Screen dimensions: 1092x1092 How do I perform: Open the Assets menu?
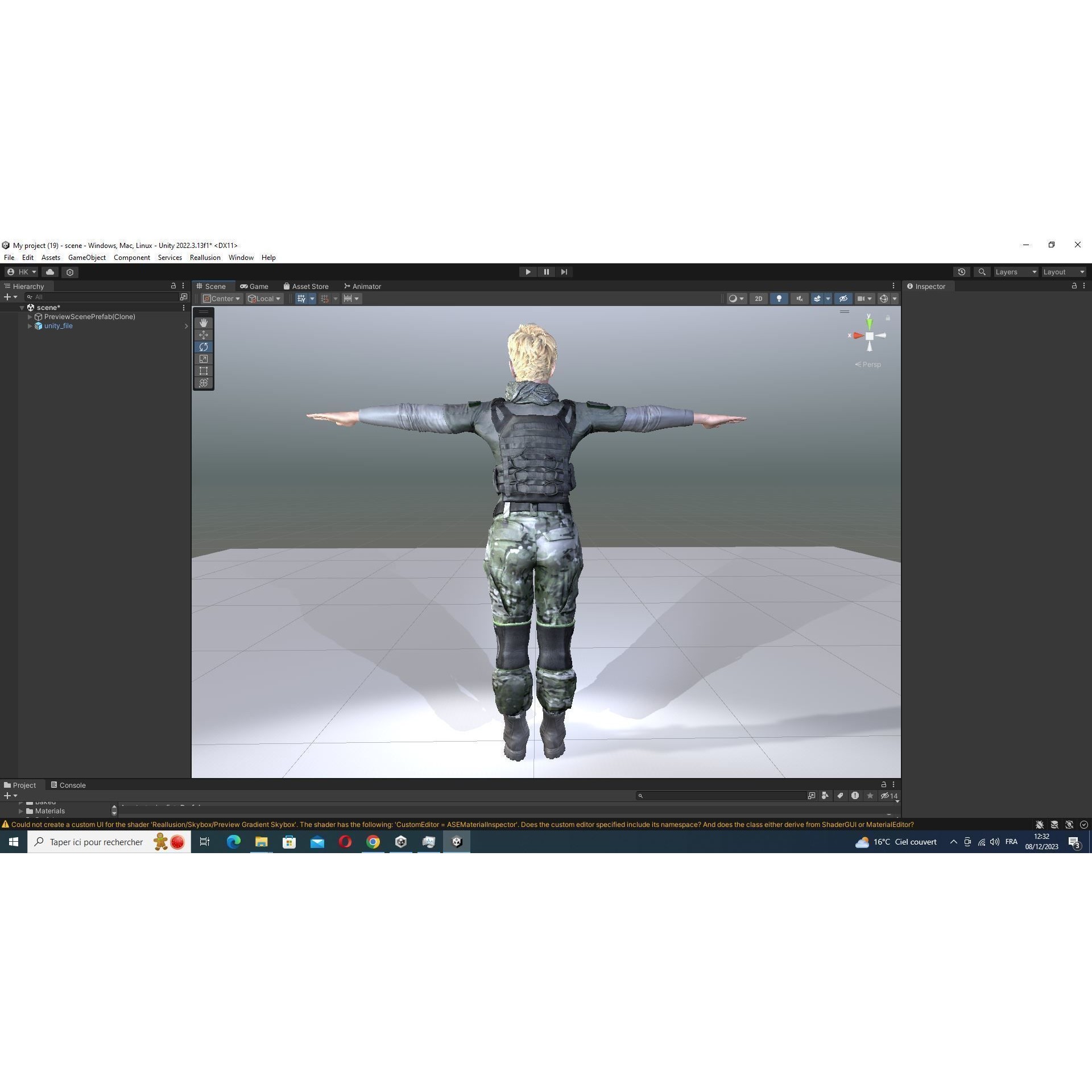51,258
